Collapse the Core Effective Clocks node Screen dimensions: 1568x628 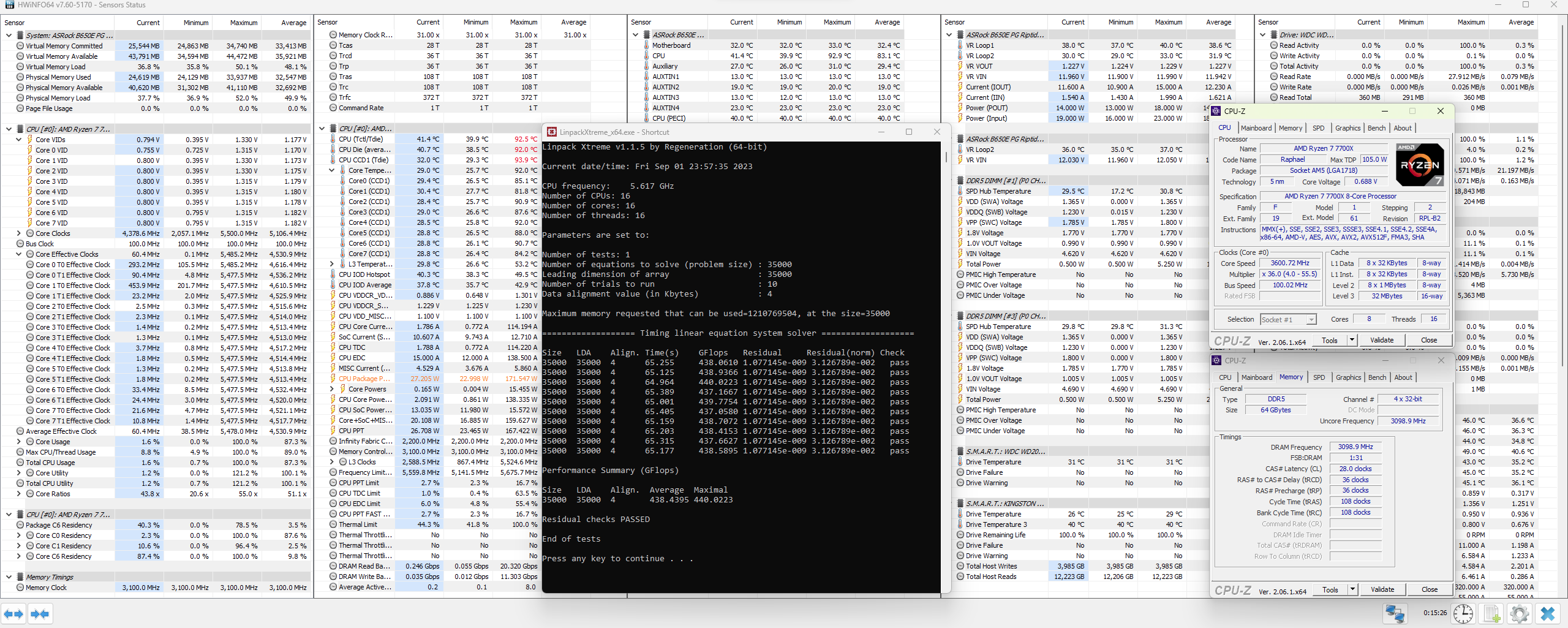click(x=18, y=254)
